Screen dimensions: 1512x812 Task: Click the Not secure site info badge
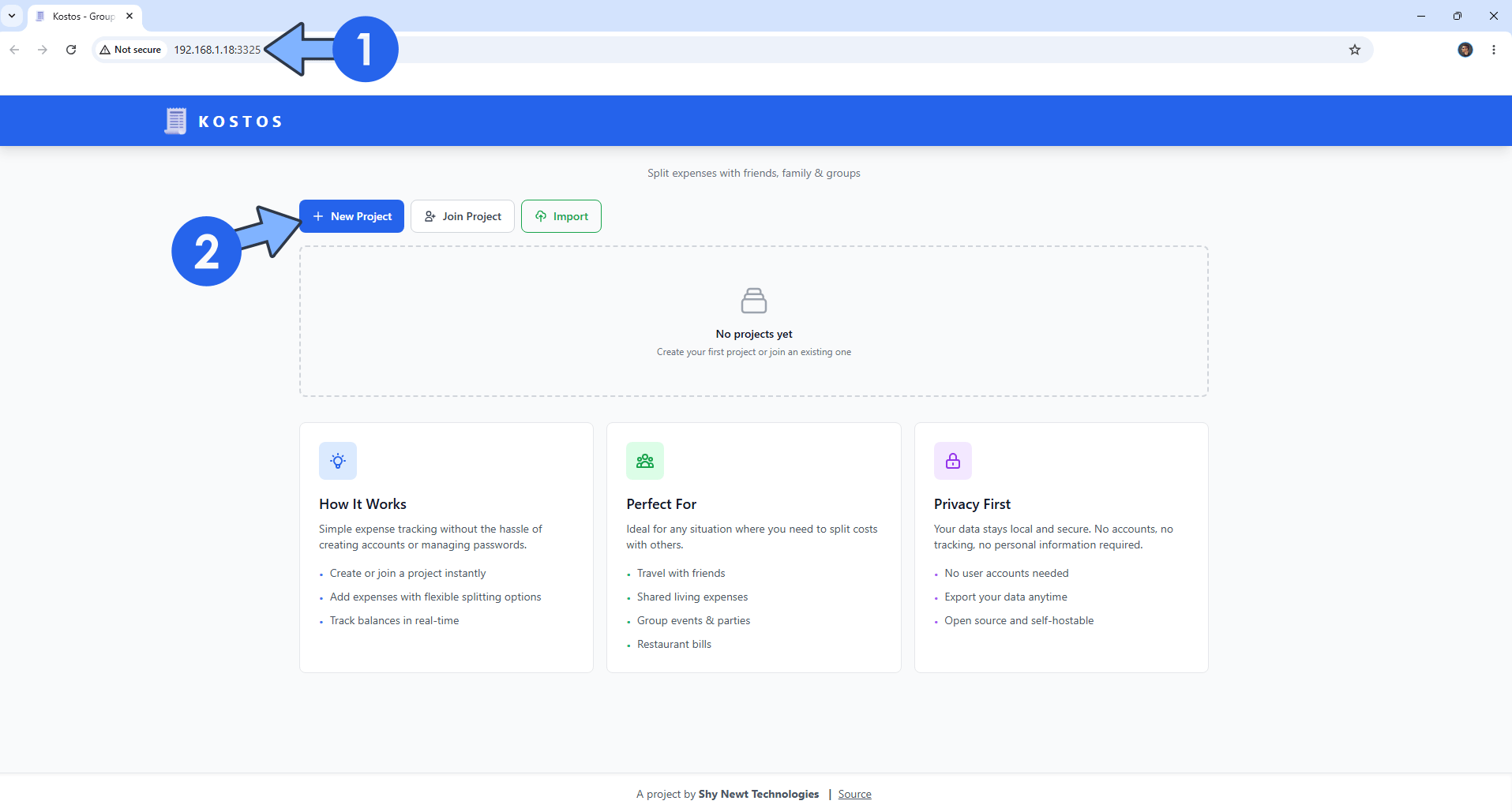pos(130,50)
